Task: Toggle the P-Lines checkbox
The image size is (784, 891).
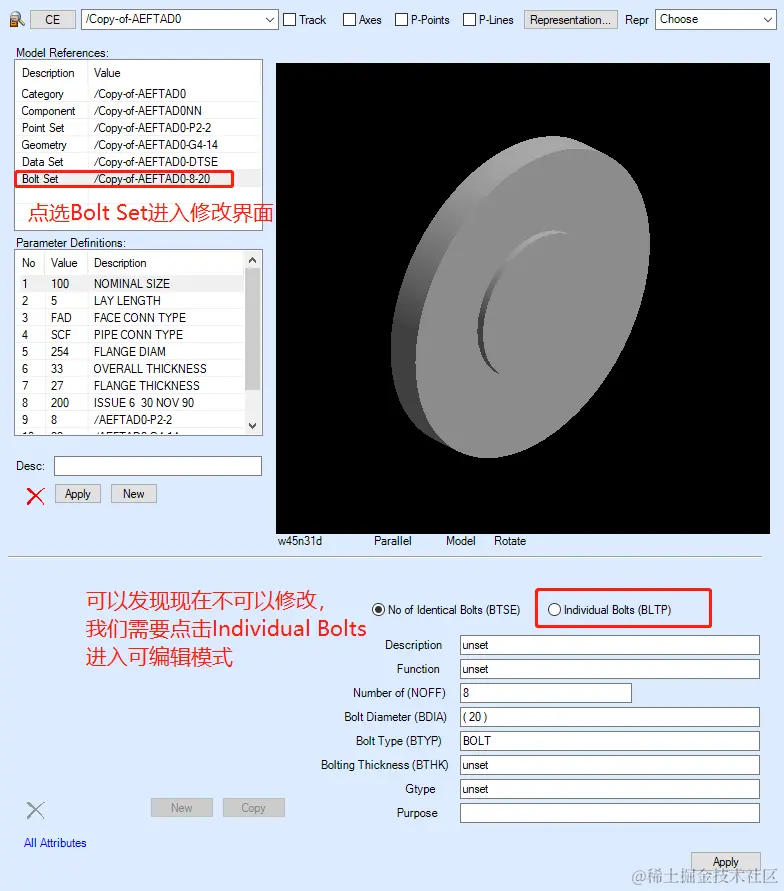Action: (469, 20)
